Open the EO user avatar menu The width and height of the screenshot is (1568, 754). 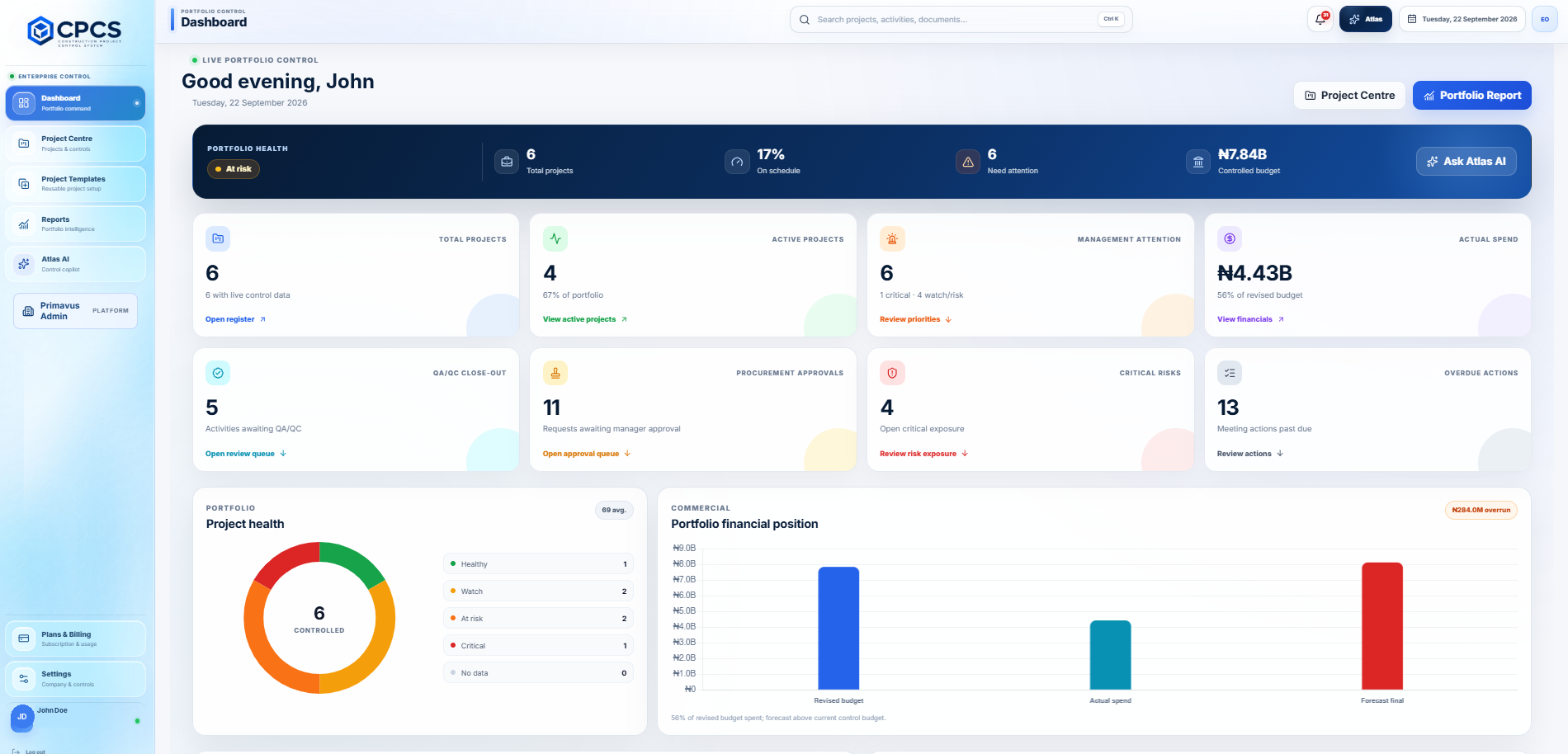click(x=1545, y=19)
